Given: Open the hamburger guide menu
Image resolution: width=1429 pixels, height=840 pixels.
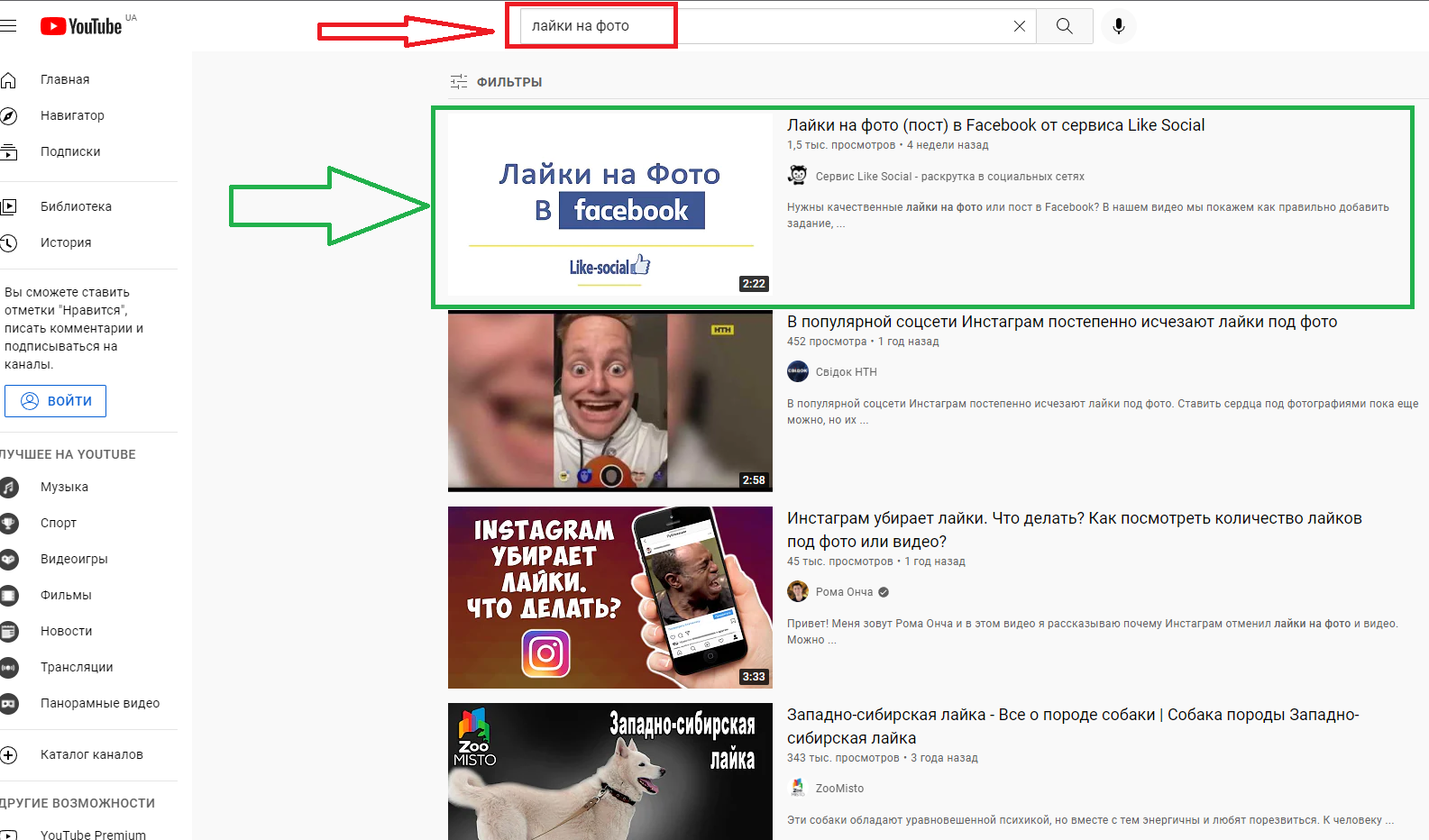Looking at the screenshot, I should point(8,26).
